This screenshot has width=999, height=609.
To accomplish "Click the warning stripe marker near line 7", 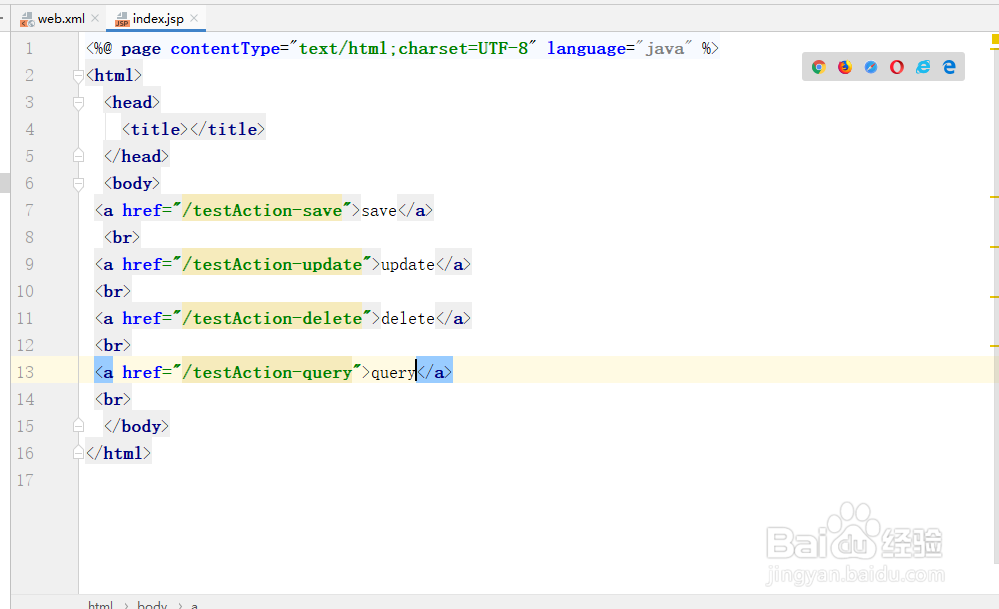I will click(995, 197).
